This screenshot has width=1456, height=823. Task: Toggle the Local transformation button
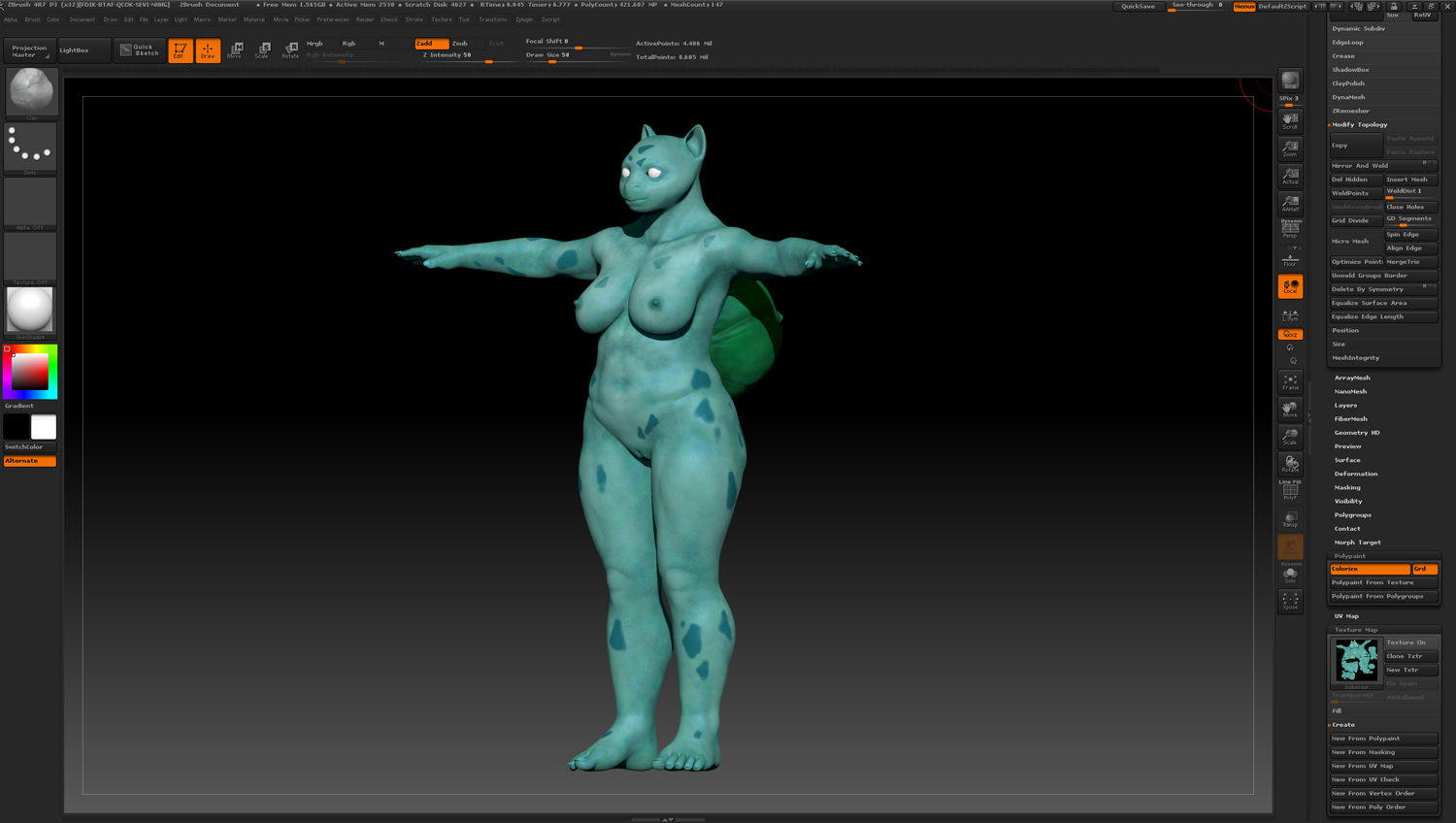coord(1290,286)
